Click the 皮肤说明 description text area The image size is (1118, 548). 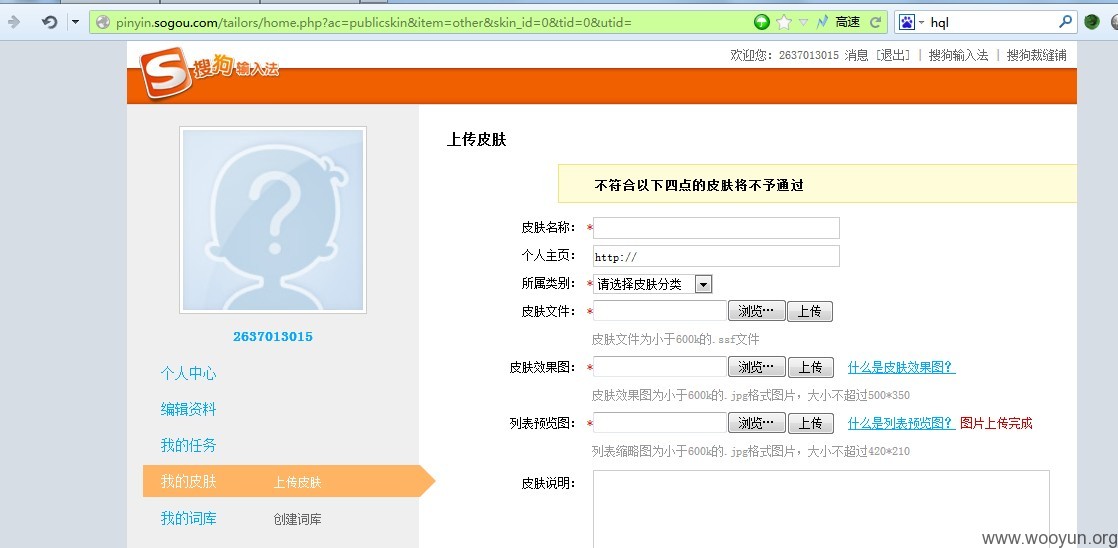click(x=821, y=509)
